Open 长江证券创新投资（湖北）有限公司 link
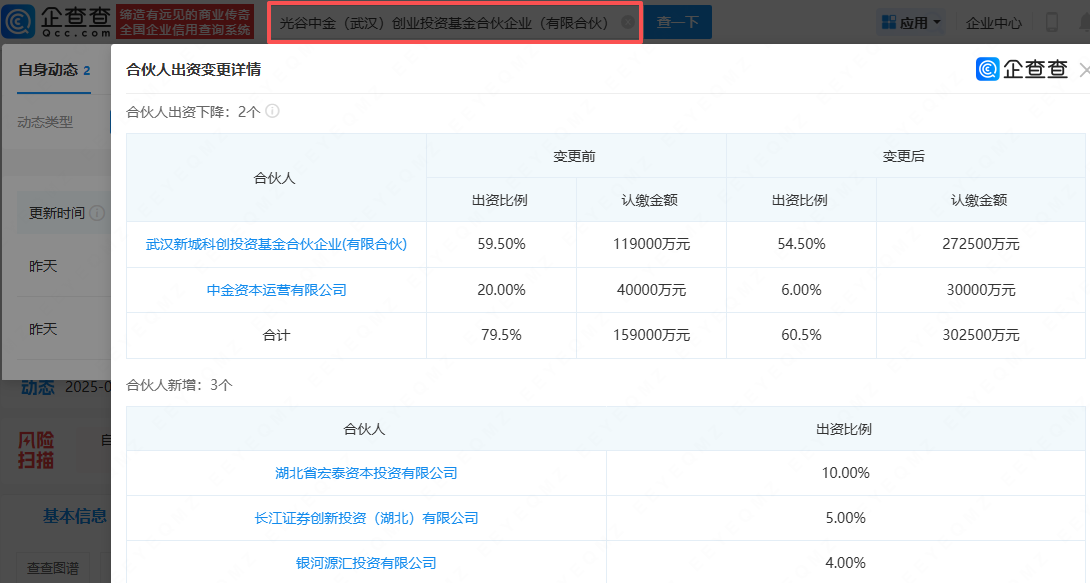The width and height of the screenshot is (1090, 583). tap(366, 518)
